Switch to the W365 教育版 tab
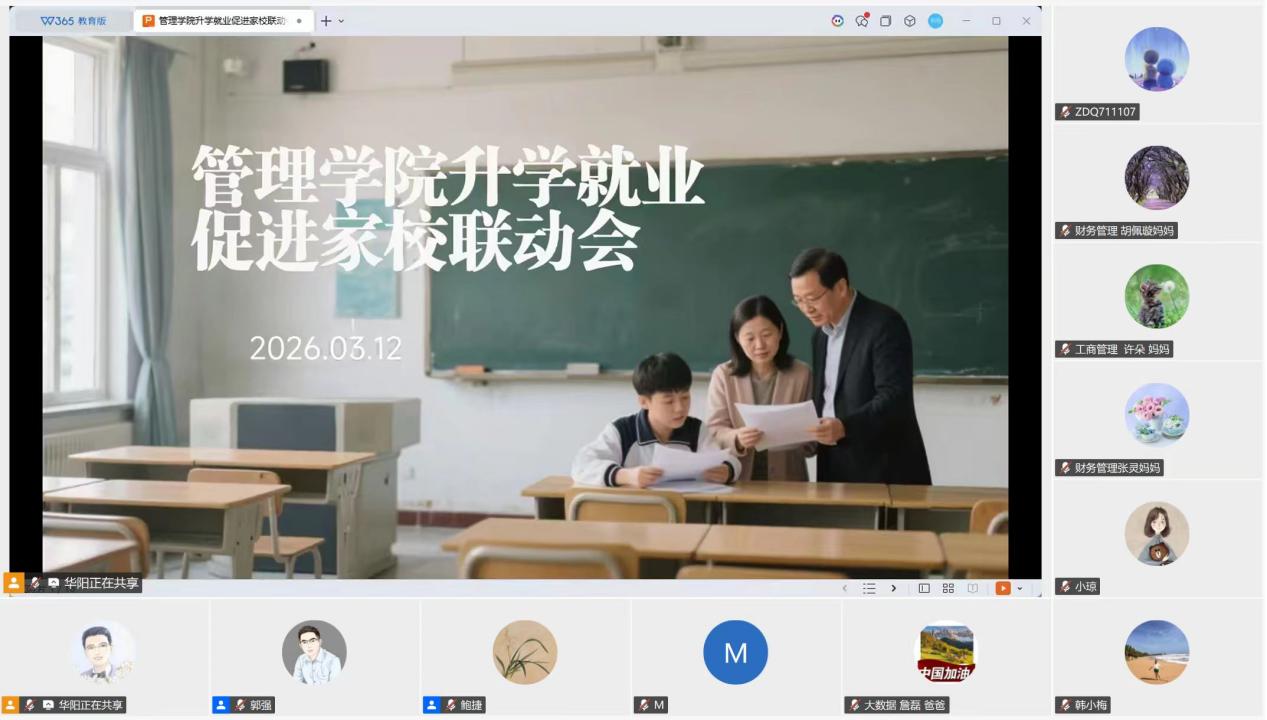Viewport: 1267px width, 720px height. point(73,21)
